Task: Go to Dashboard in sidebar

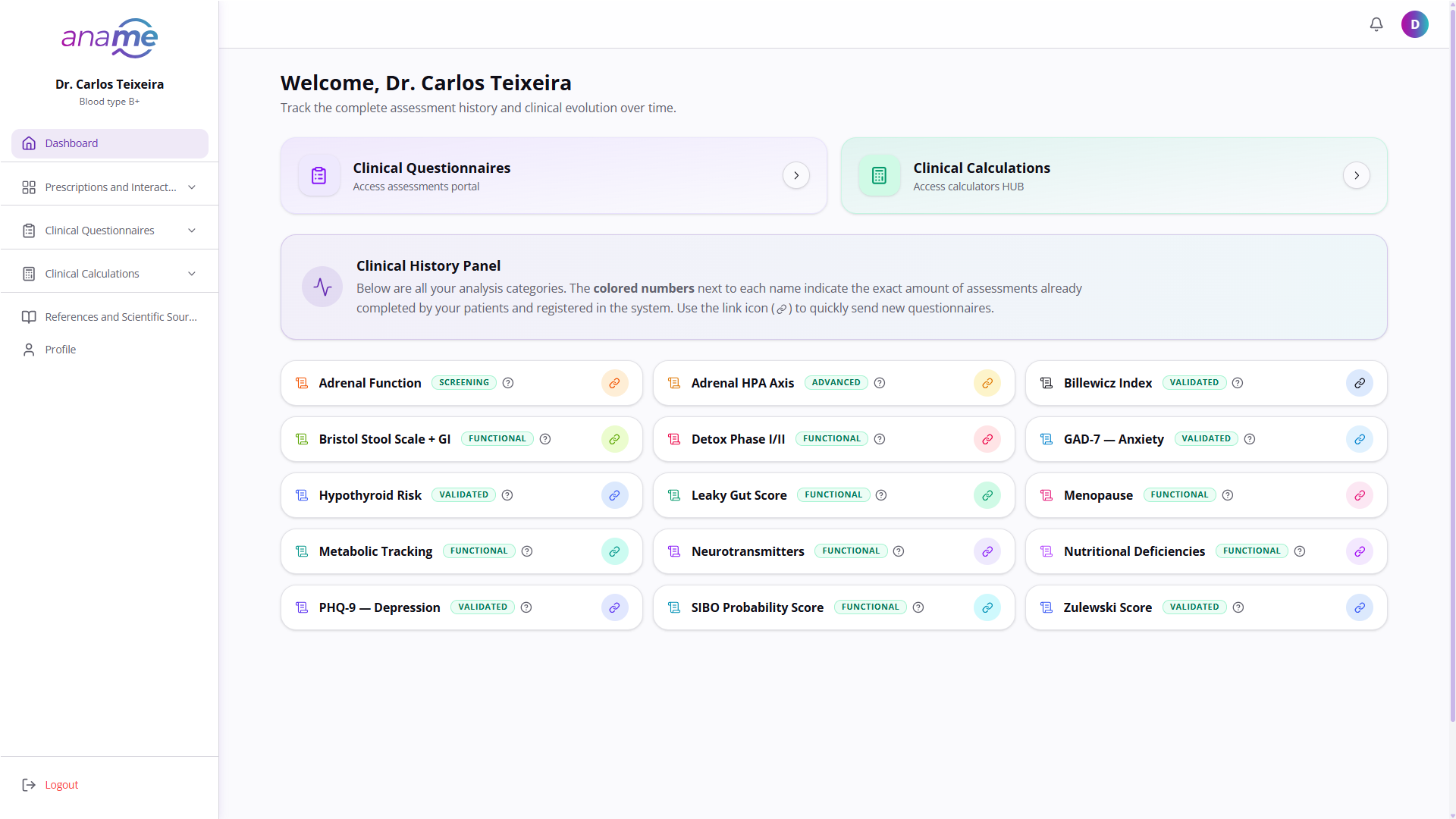Action: 110,143
